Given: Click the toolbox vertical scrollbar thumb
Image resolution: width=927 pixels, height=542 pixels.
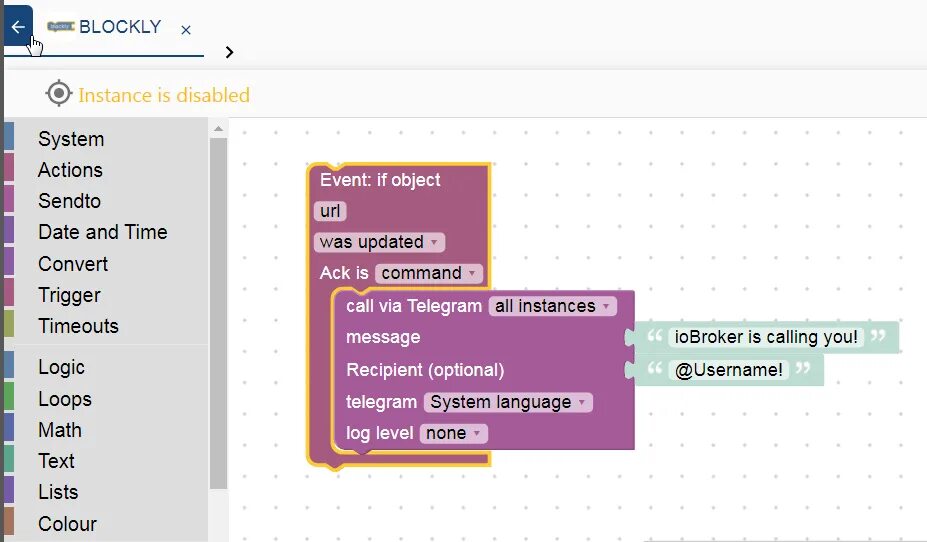Looking at the screenshot, I should (218, 313).
